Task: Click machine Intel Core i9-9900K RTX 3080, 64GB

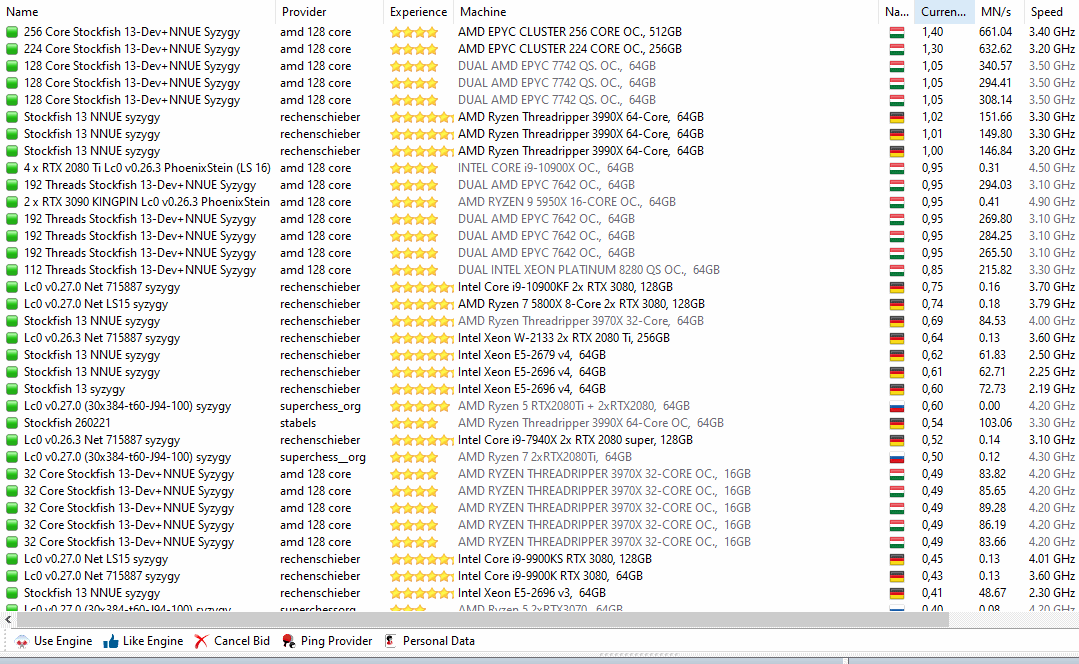Action: (x=551, y=576)
